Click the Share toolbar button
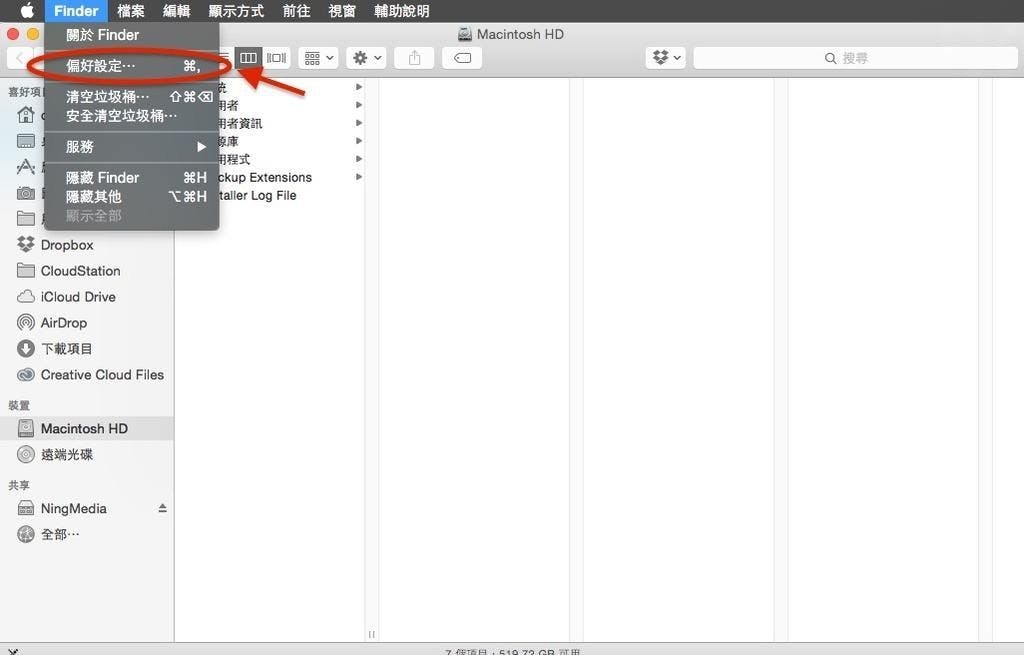Viewport: 1024px width, 655px height. point(414,57)
